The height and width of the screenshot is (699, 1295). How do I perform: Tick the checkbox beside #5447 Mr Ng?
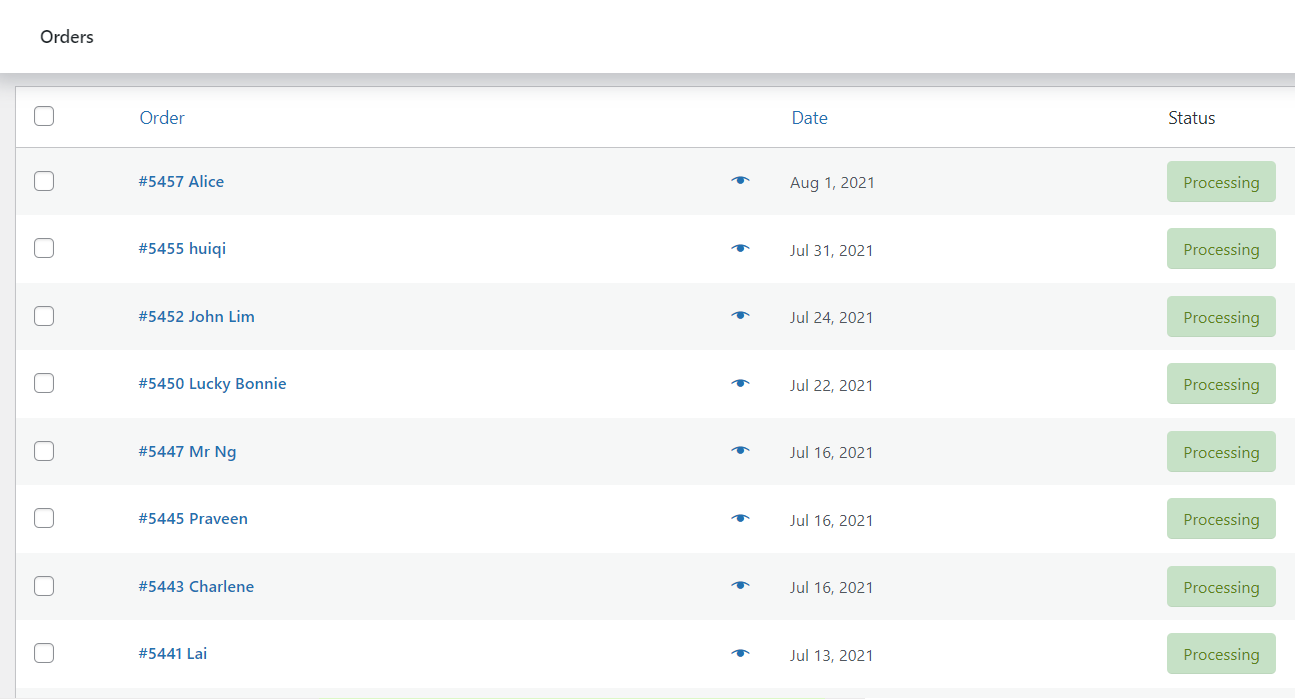coord(44,451)
